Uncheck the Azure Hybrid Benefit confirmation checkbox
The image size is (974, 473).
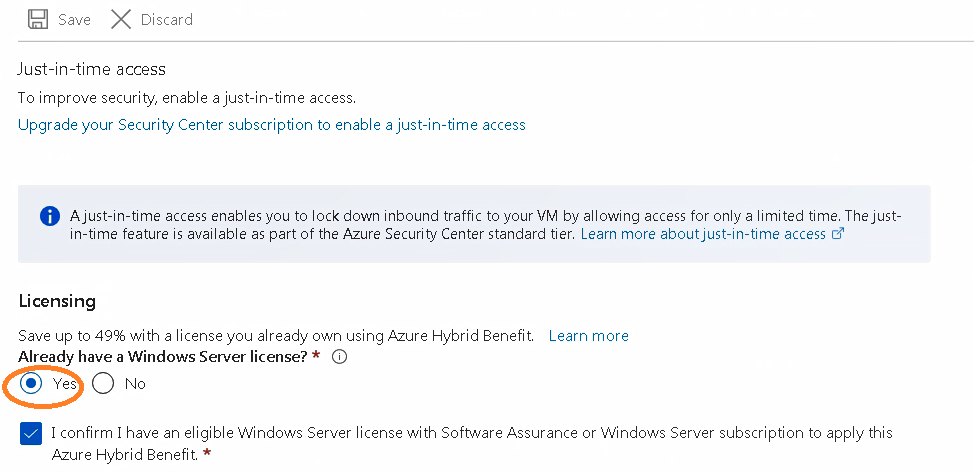(x=31, y=434)
